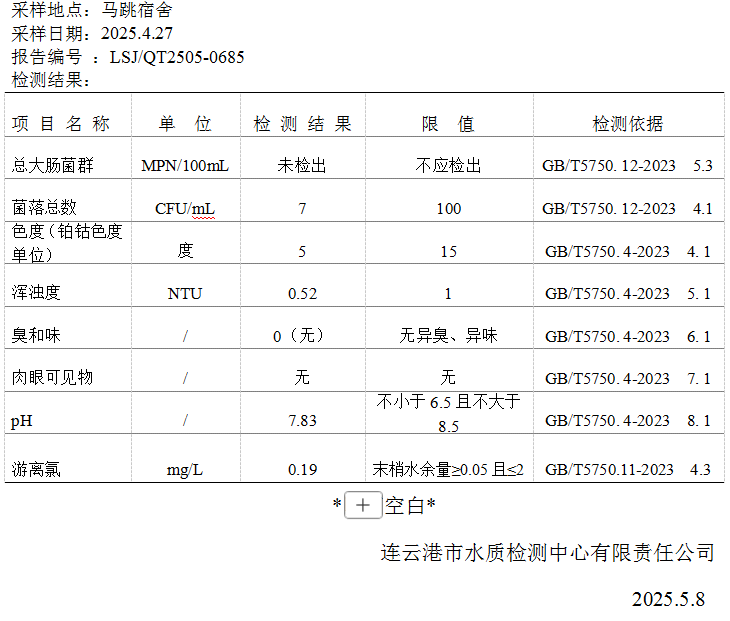The height and width of the screenshot is (621, 730).
Task: Click the pH result value 7.83
Action: coord(302,421)
